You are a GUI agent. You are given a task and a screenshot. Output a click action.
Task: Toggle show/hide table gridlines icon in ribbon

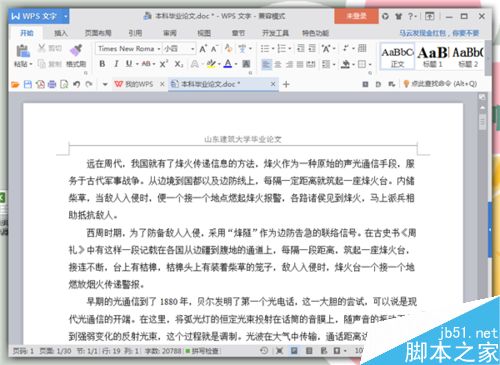(362, 49)
